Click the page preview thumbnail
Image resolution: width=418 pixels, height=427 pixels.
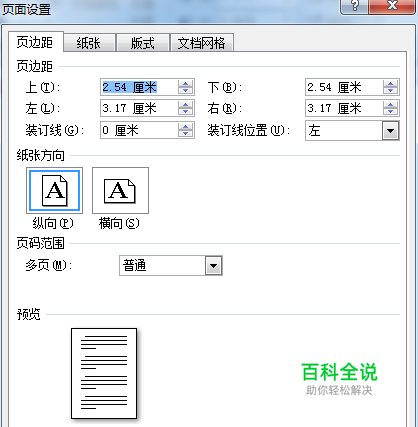[104, 373]
